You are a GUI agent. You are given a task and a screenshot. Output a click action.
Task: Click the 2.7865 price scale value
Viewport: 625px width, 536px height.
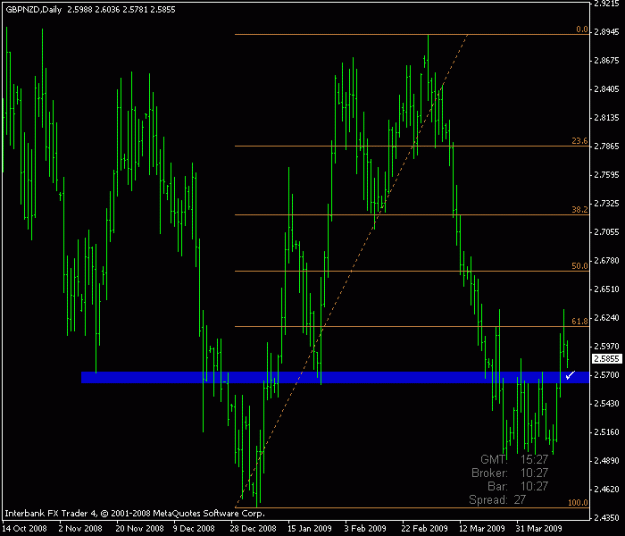coord(607,146)
